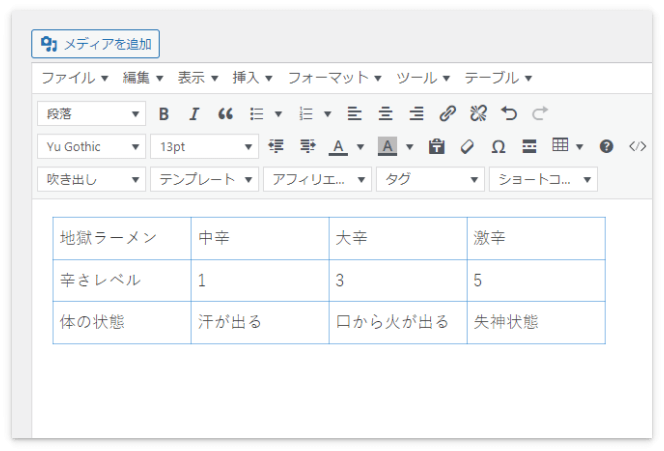The height and width of the screenshot is (451, 664).
Task: Open the 13pt font size dropdown
Action: (205, 147)
